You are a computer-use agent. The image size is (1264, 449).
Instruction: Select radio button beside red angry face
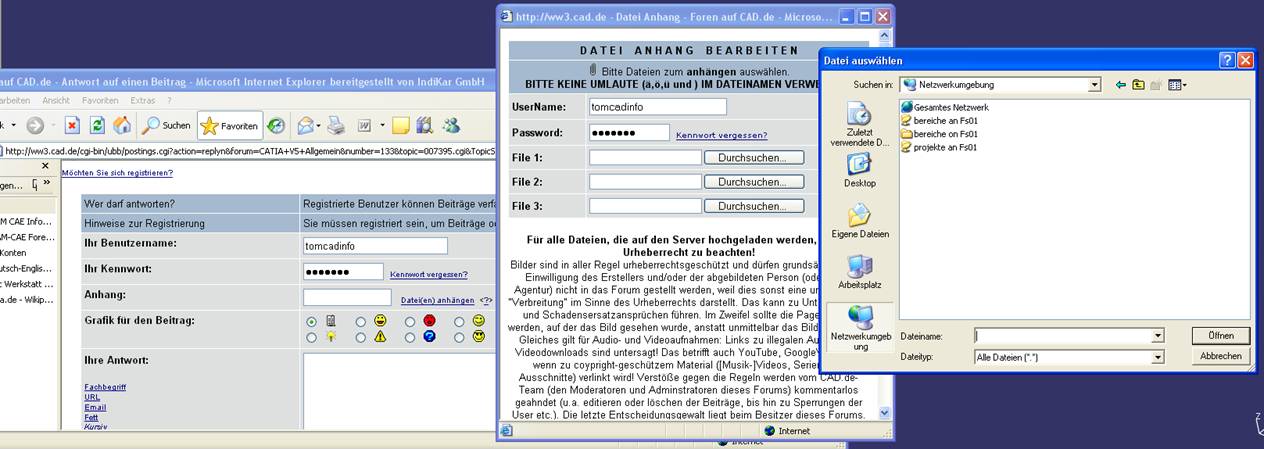(410, 322)
